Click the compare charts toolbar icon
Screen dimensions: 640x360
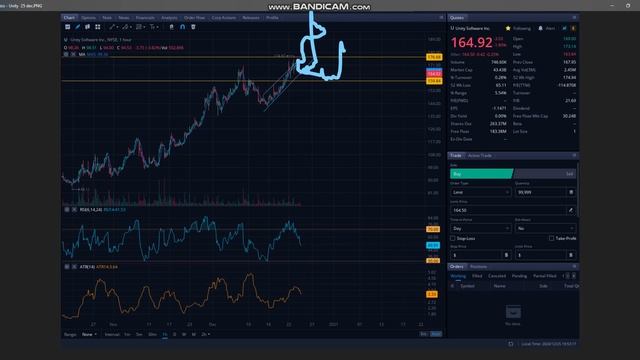point(87,27)
